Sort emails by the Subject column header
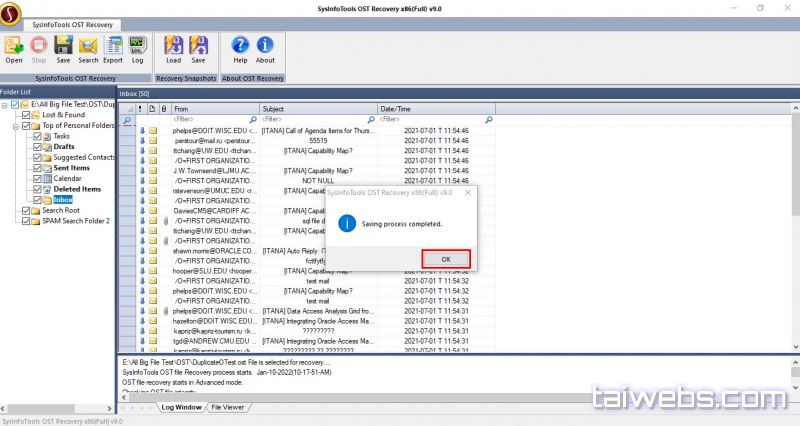 [x=317, y=108]
